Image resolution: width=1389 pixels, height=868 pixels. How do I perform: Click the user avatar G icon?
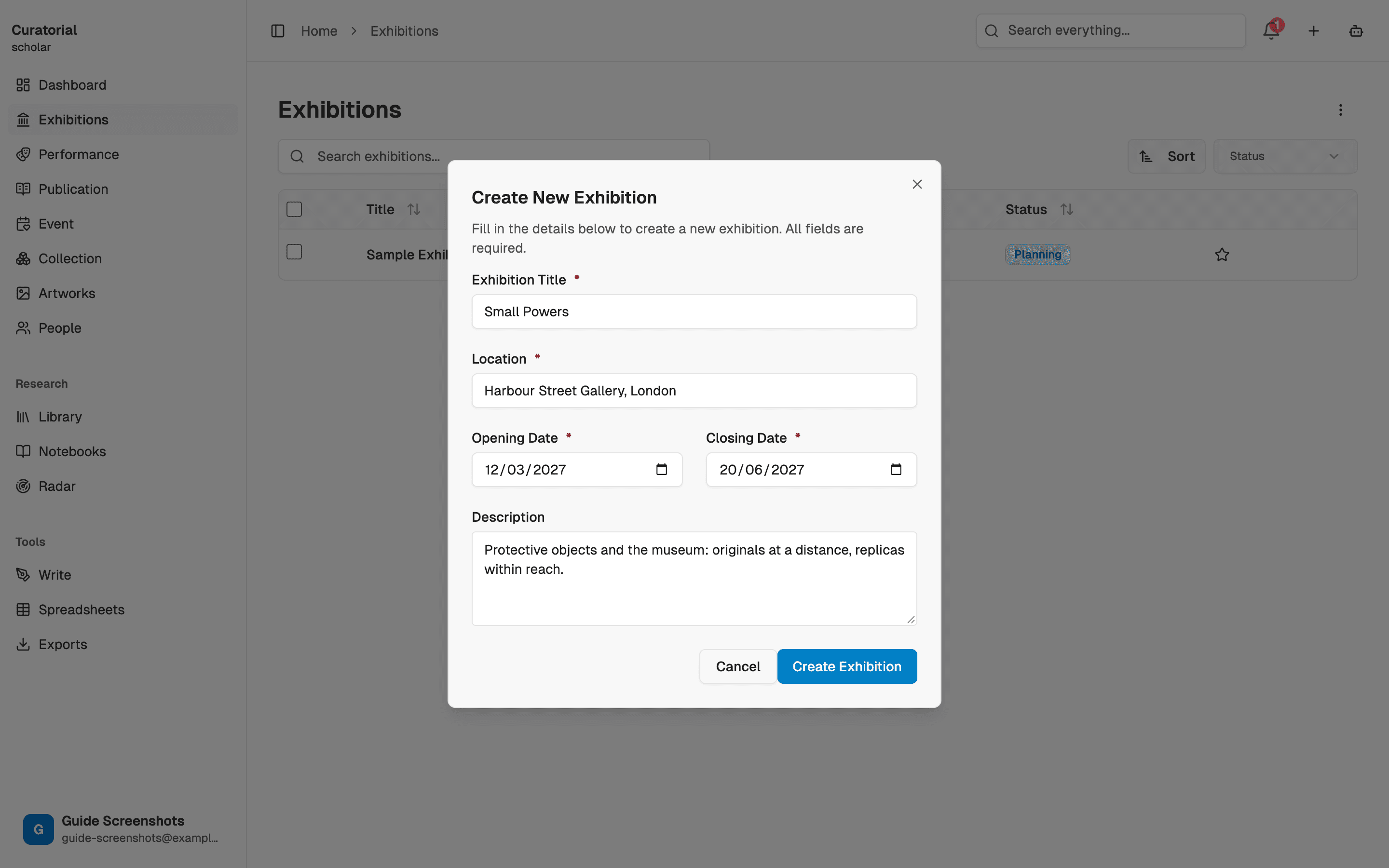(x=39, y=829)
